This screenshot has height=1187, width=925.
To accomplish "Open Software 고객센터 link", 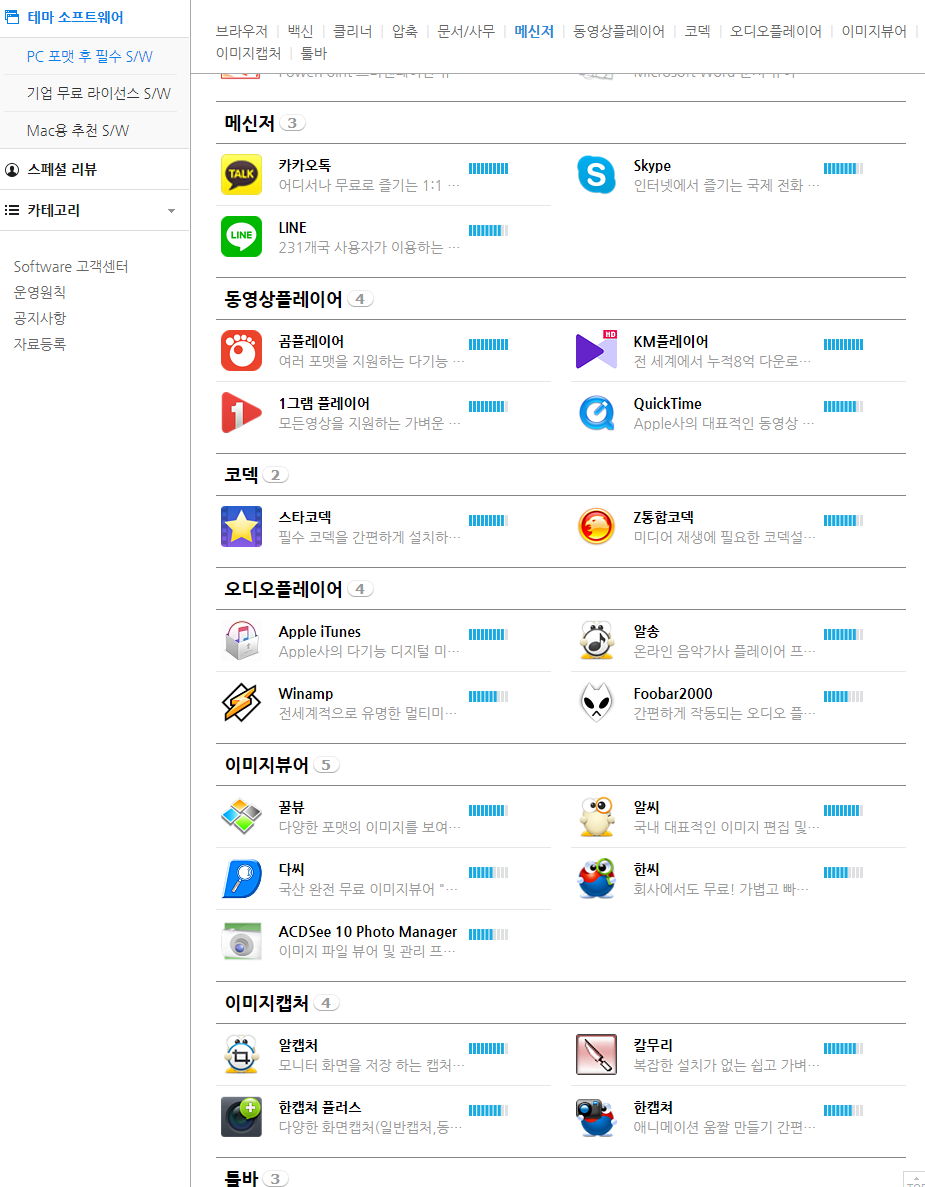I will pos(71,266).
